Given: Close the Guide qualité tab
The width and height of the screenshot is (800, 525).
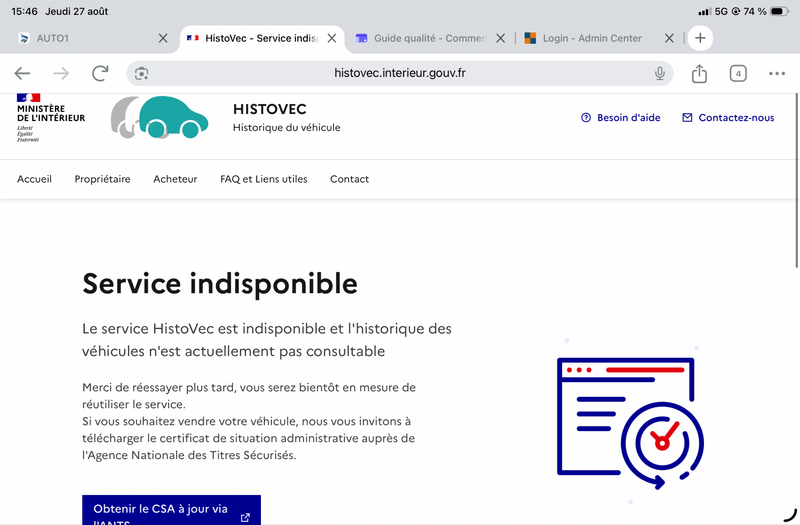Looking at the screenshot, I should click(501, 38).
